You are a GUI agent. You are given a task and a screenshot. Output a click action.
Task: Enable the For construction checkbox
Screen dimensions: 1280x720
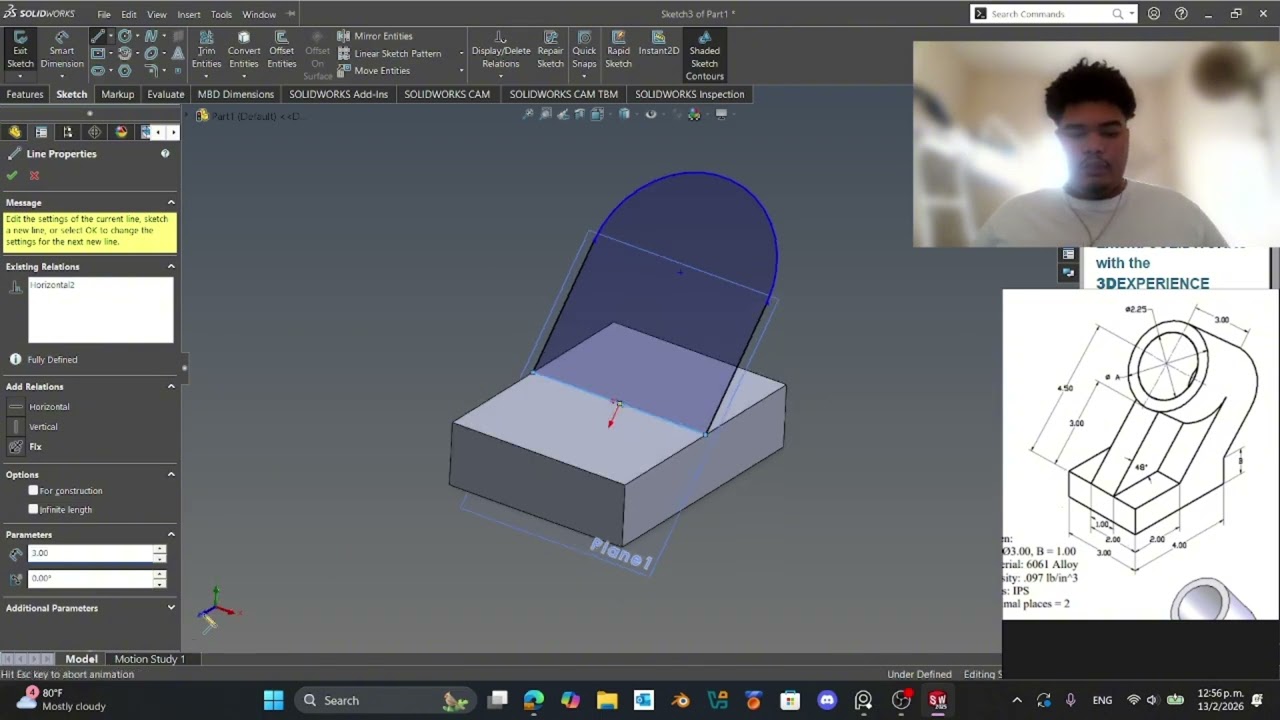click(x=34, y=491)
